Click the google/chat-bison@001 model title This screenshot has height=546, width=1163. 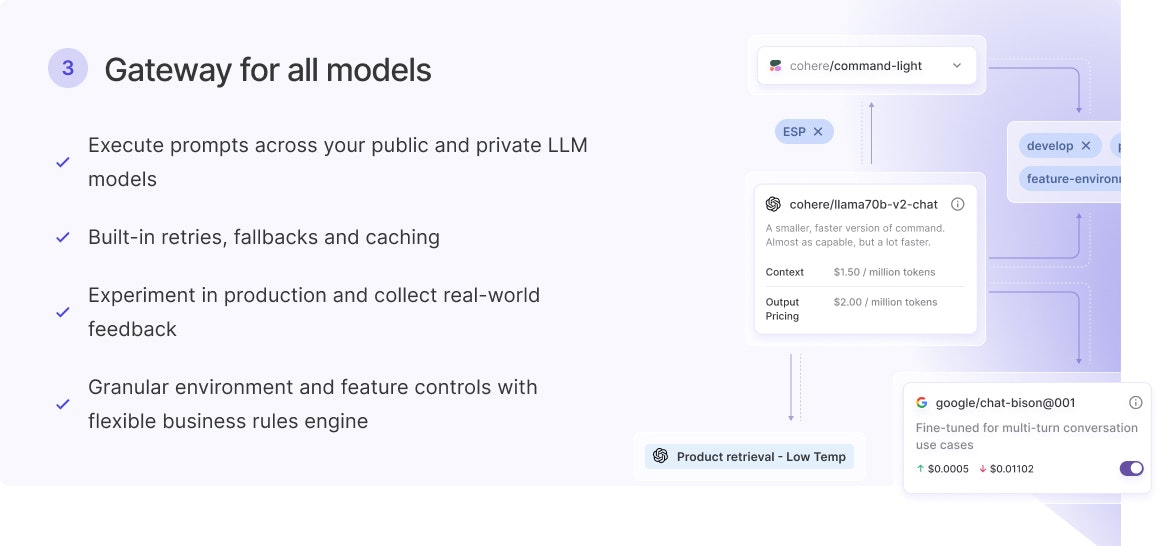[1005, 403]
